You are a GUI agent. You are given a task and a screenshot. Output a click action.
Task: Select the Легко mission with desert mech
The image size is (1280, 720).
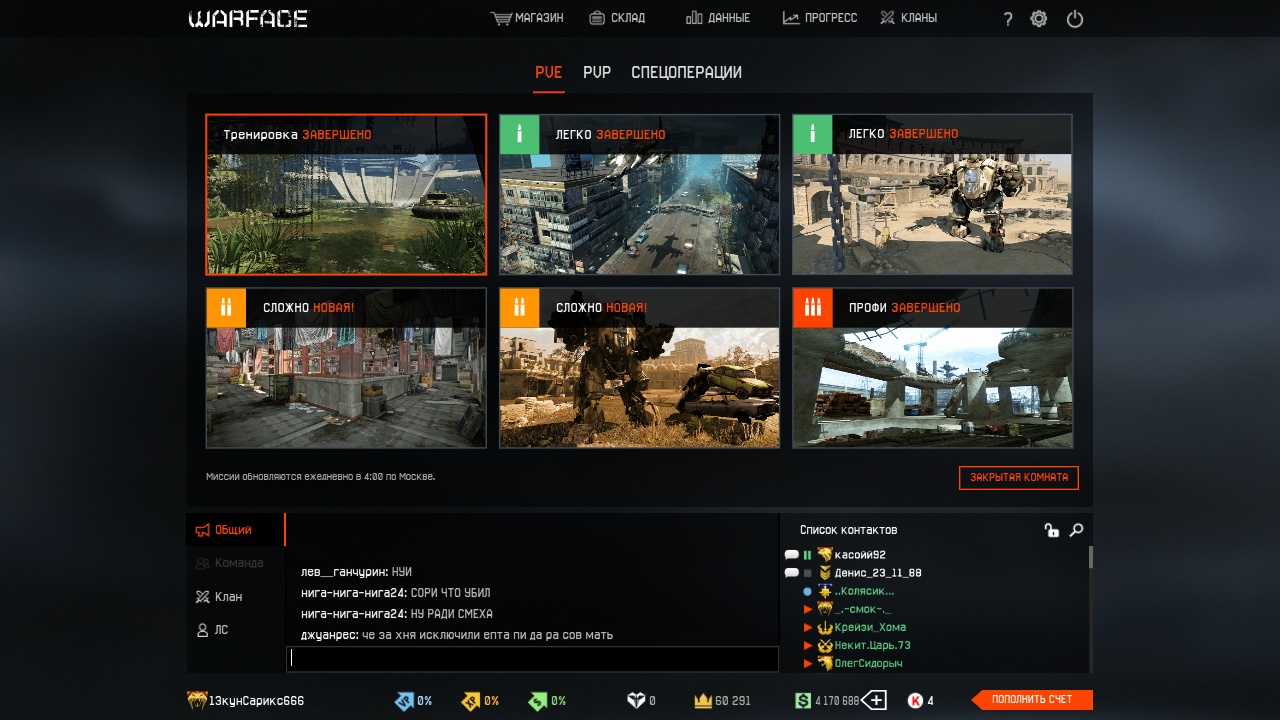pos(932,194)
